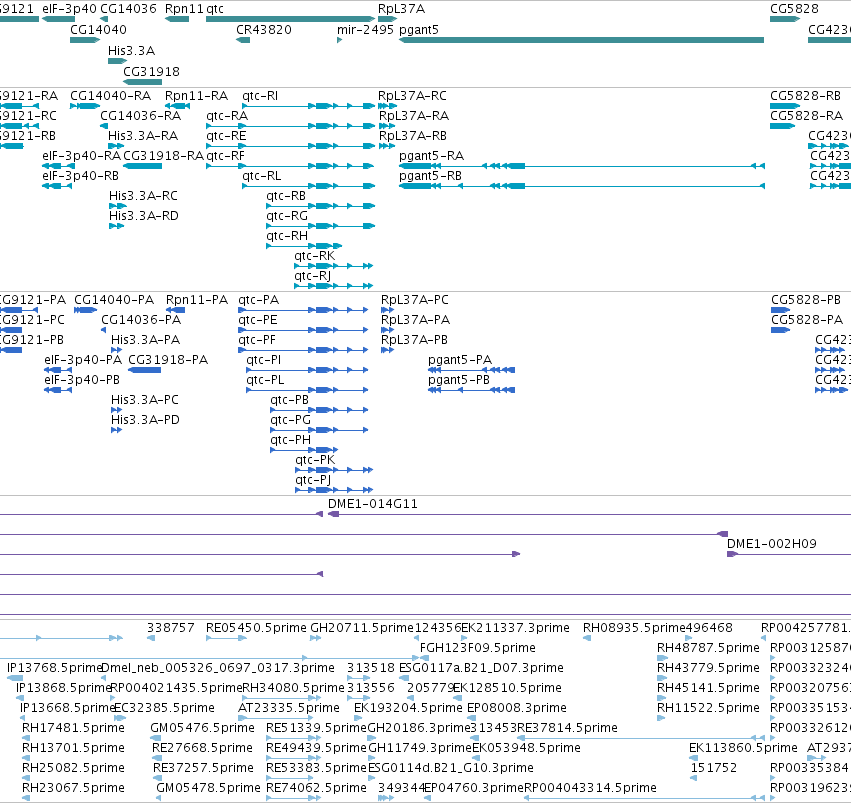Screen dimensions: 851x803
Task: Select the RH17481.5prime EST label
Action: 73,728
